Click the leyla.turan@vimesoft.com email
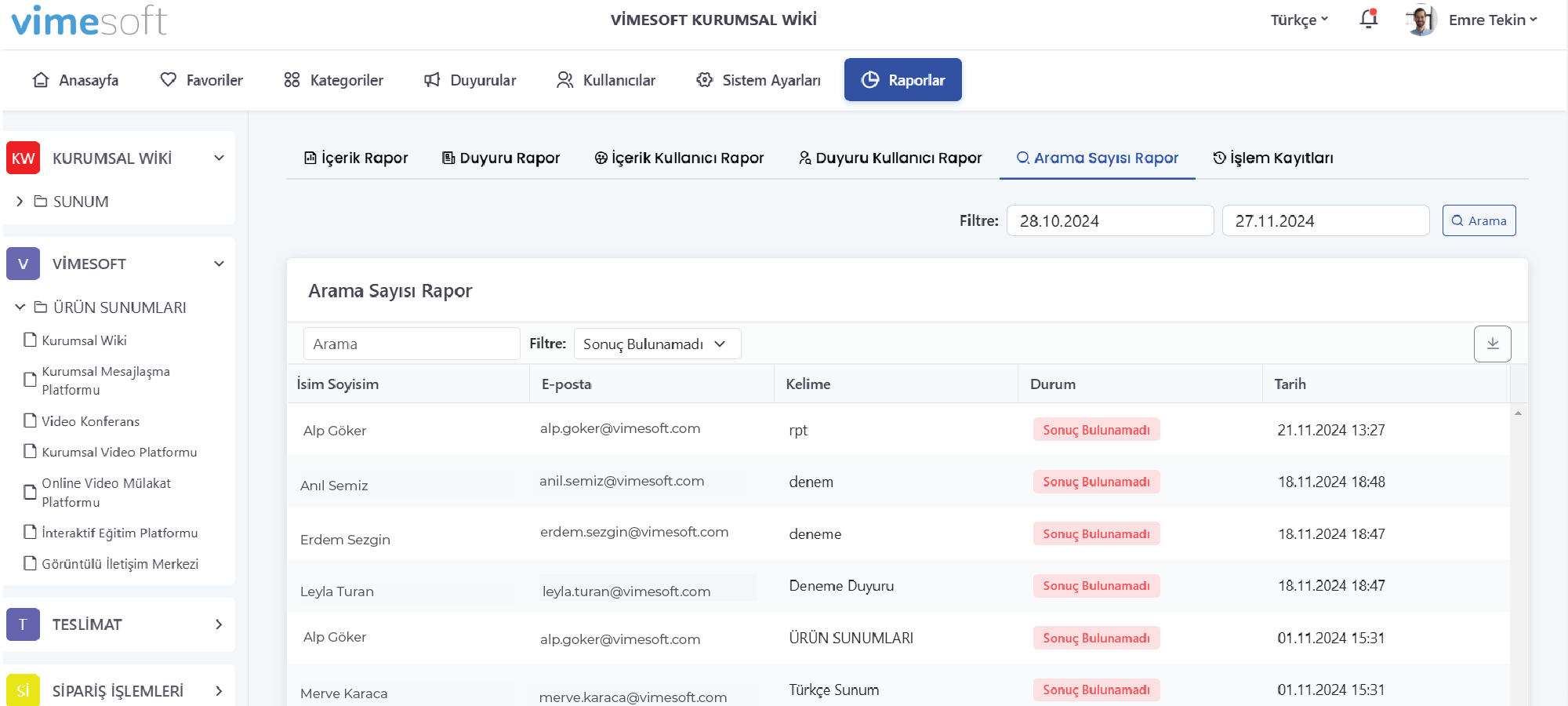 coord(626,591)
